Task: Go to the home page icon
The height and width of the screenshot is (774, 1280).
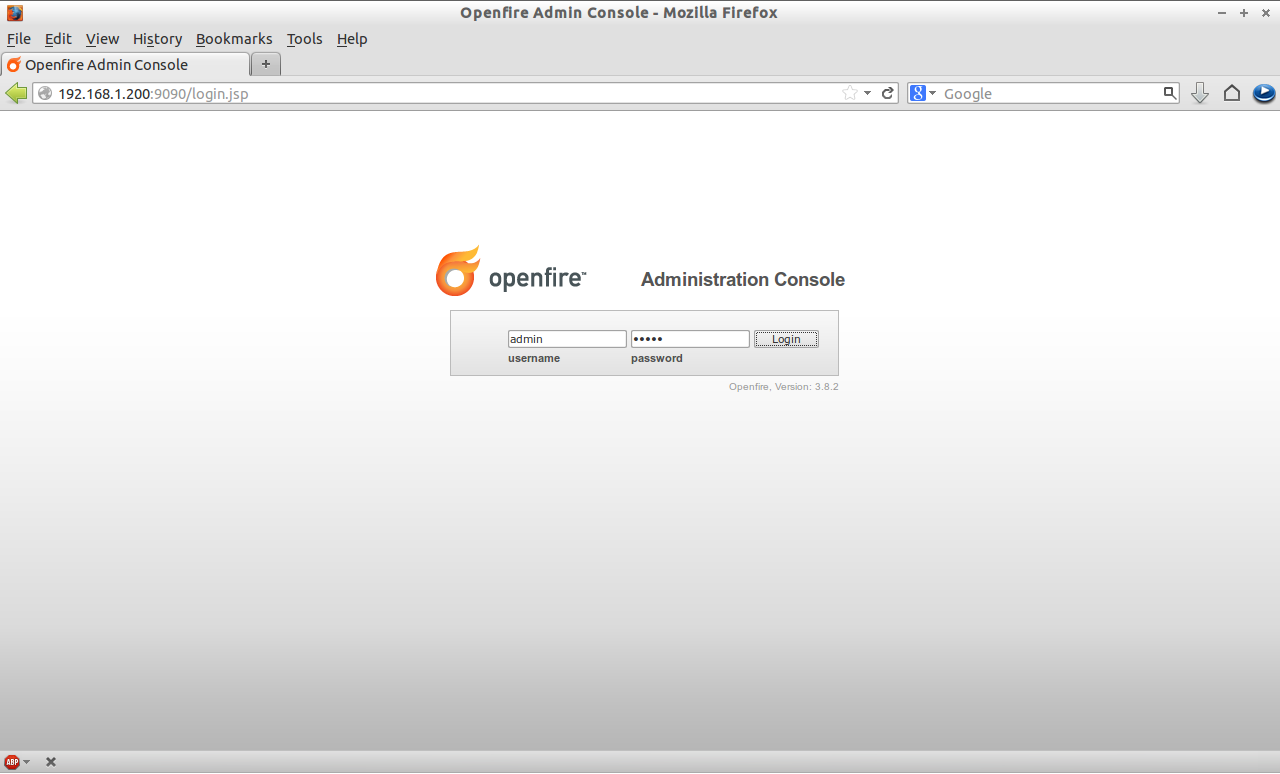Action: pos(1232,93)
